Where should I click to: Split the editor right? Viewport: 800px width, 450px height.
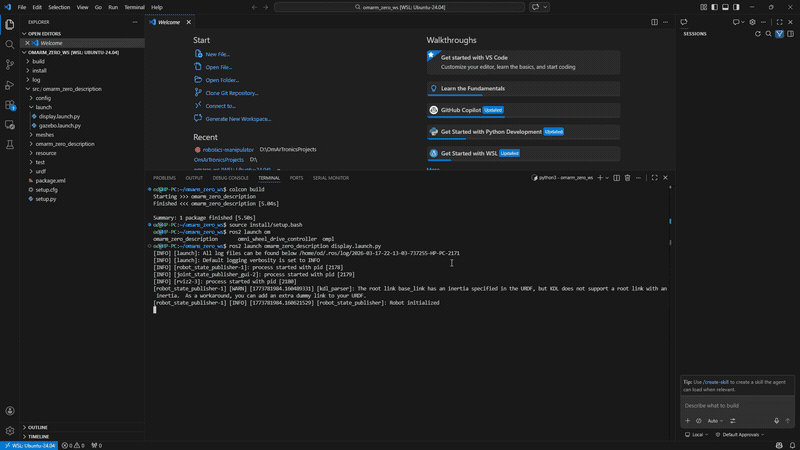tap(654, 22)
